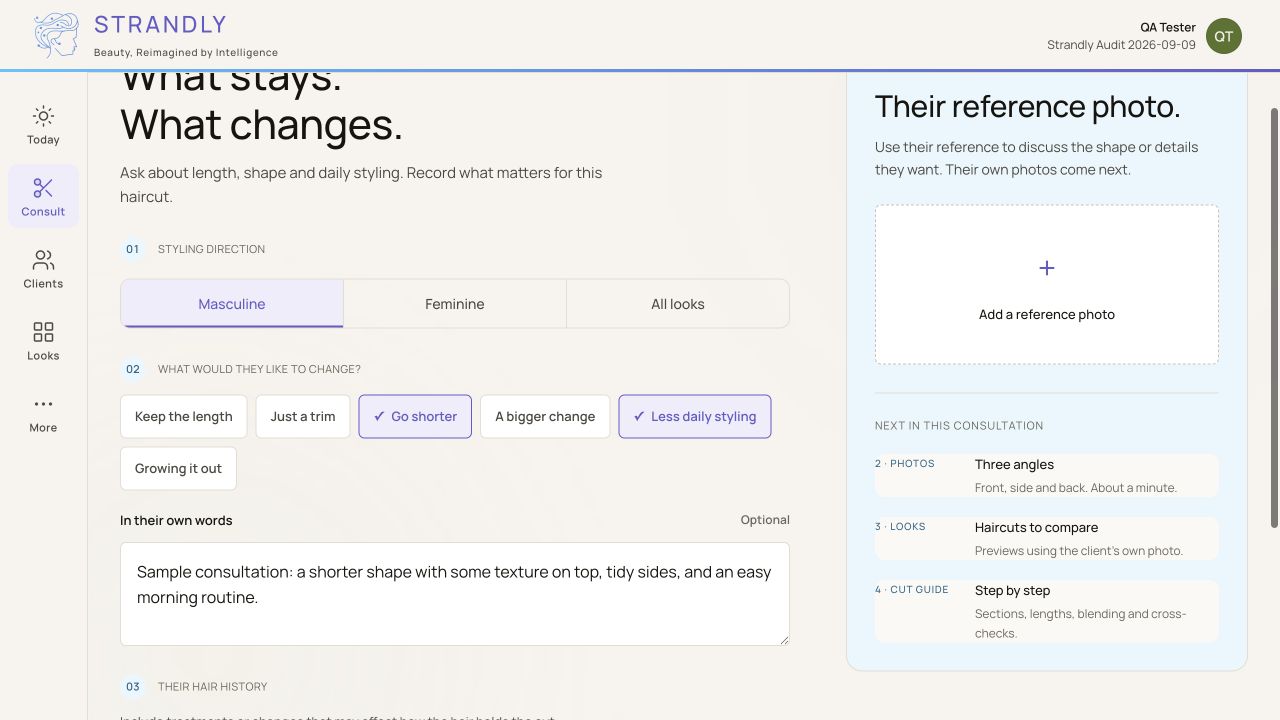Click the Optional label

[765, 520]
